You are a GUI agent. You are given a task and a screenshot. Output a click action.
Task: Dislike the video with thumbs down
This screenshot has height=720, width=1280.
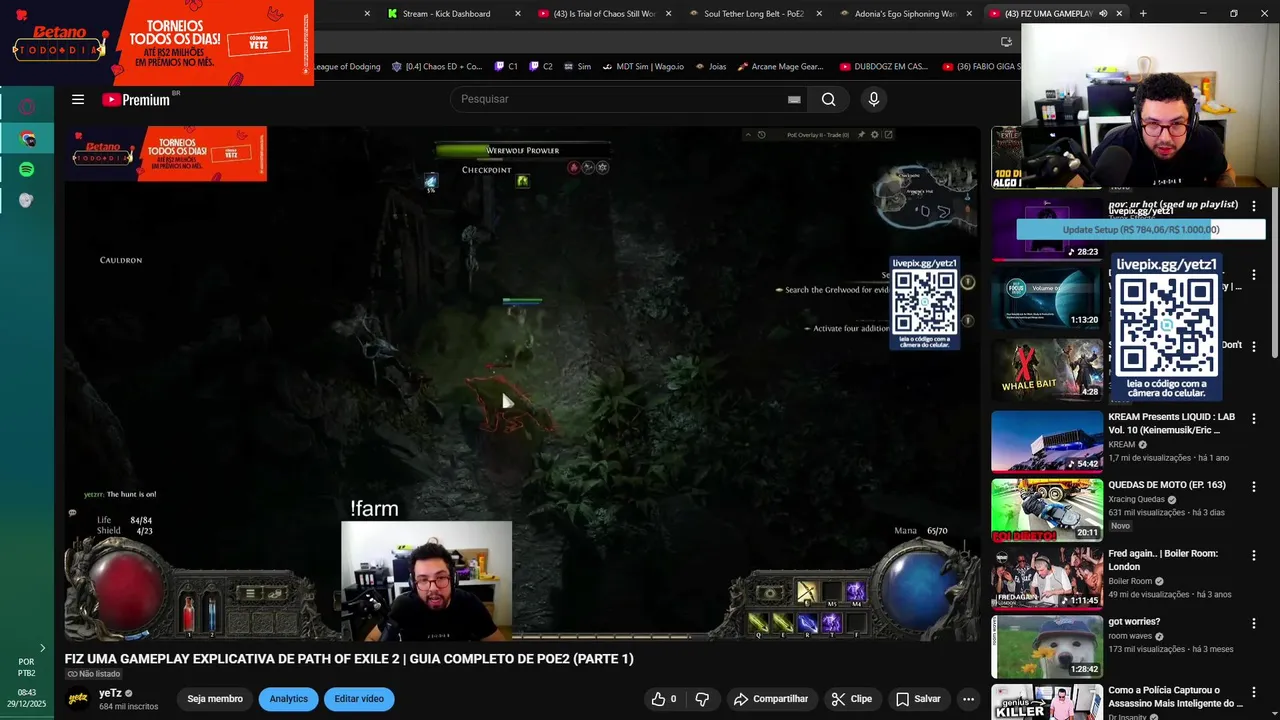click(x=702, y=699)
